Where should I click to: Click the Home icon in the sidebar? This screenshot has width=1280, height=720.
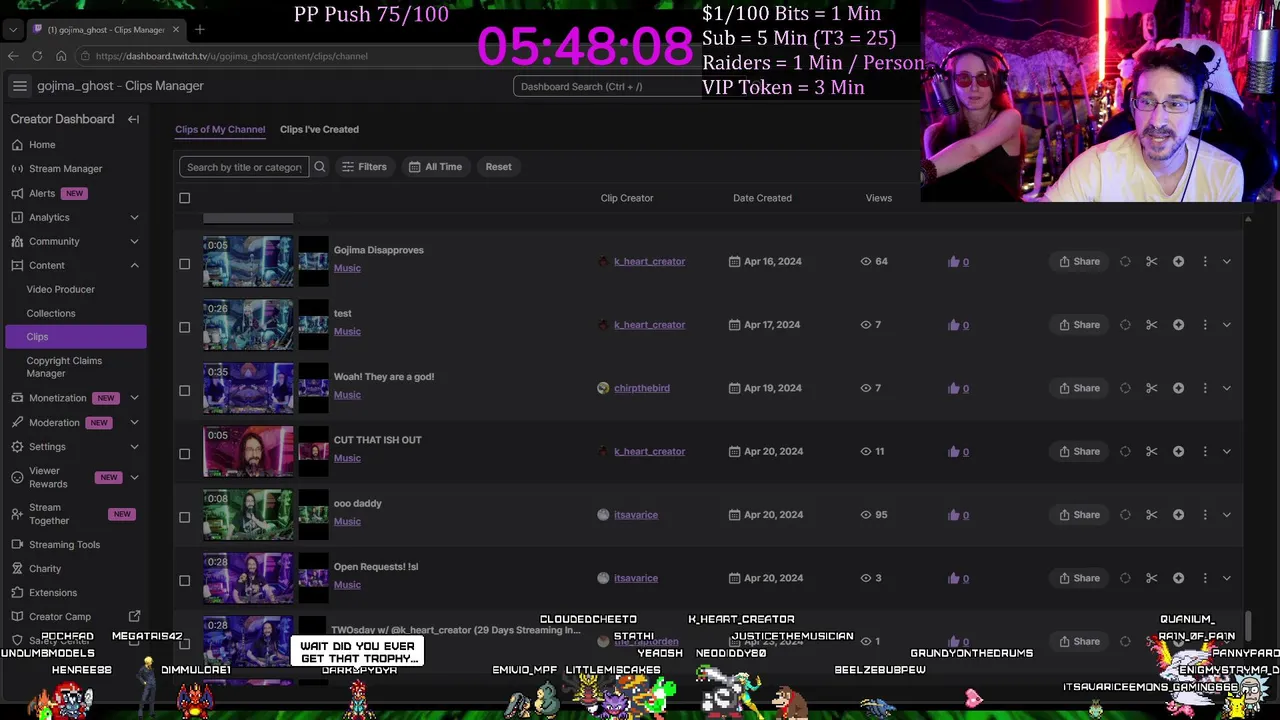tap(17, 145)
